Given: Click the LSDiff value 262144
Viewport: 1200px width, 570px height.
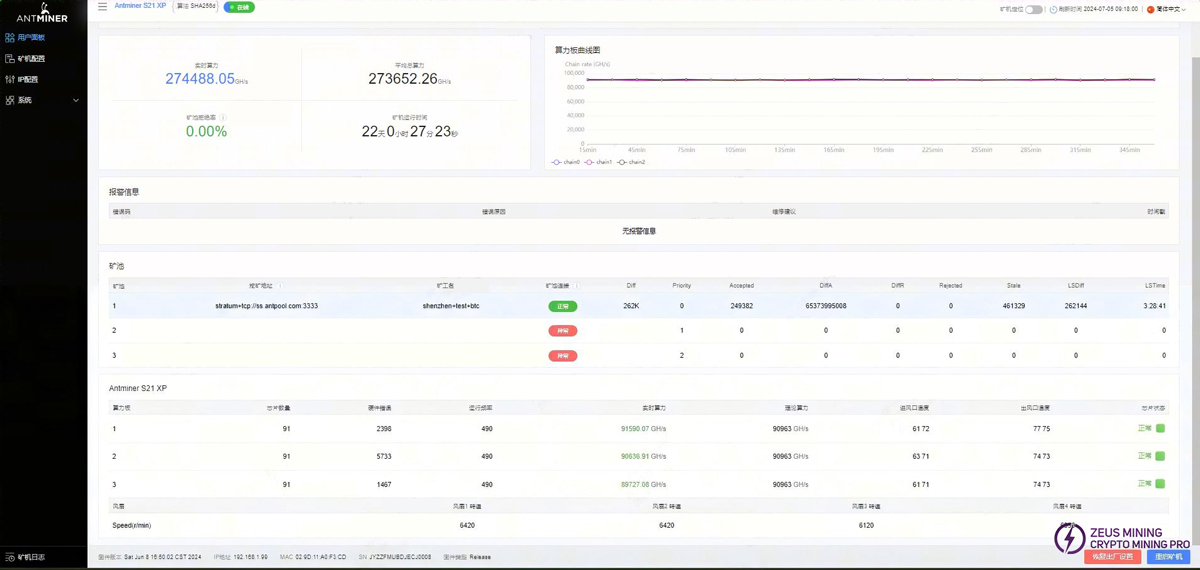Looking at the screenshot, I should pyautogui.click(x=1076, y=306).
